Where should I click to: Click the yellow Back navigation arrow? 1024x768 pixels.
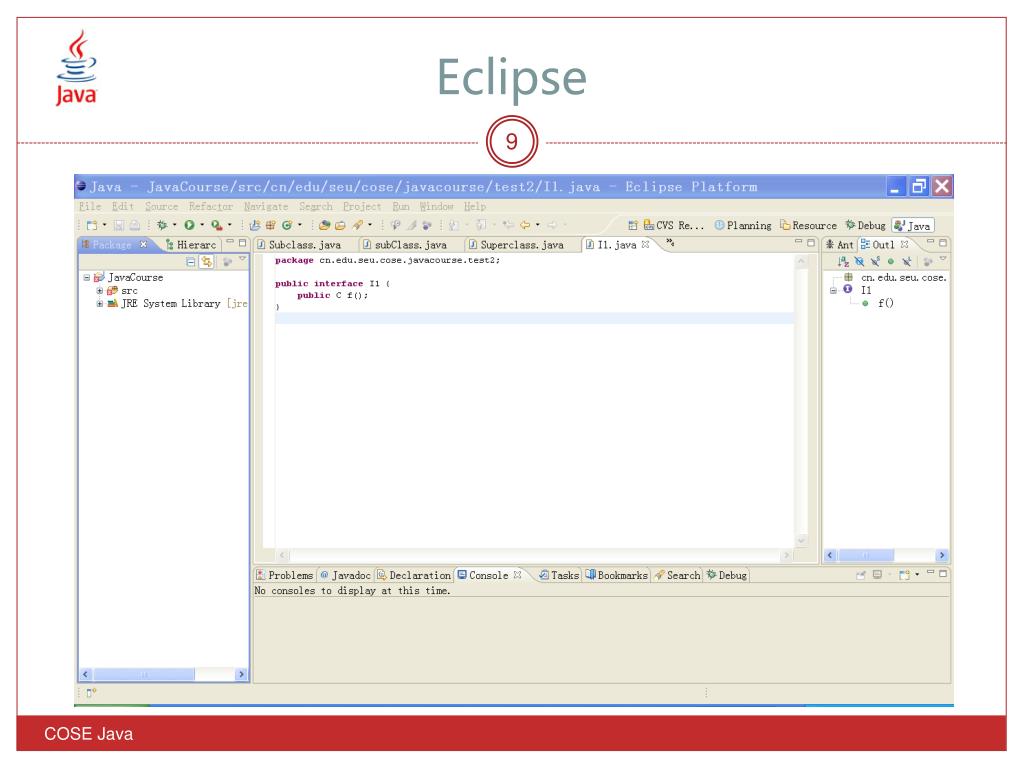525,225
